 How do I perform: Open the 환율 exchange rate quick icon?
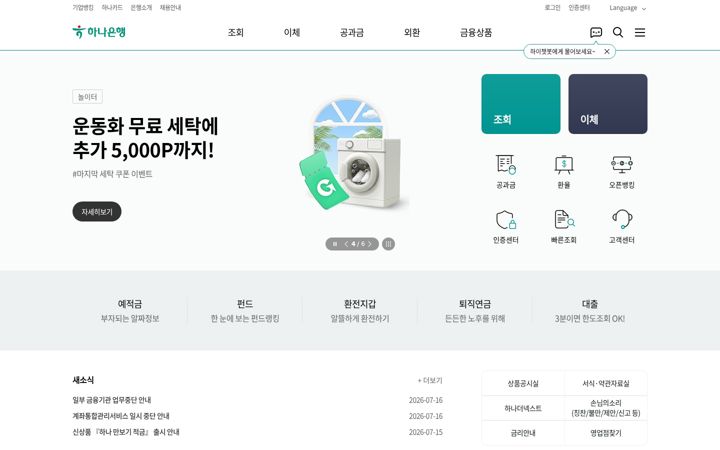click(563, 172)
